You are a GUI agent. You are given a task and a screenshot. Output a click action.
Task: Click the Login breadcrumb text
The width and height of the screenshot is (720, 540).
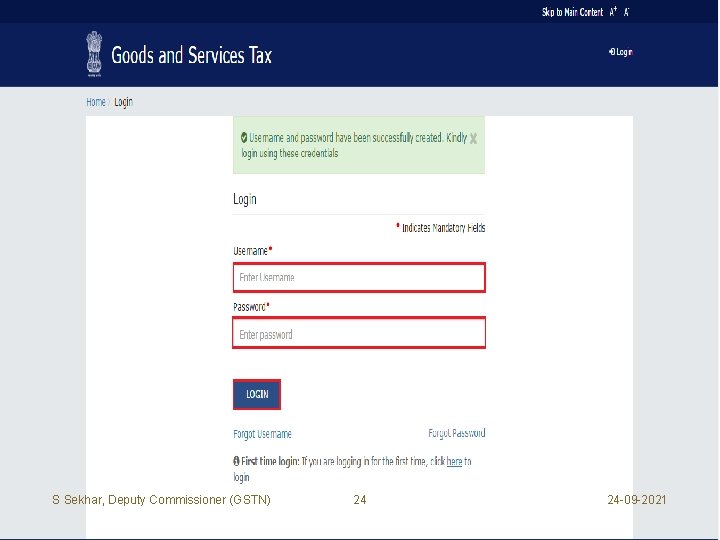(124, 102)
